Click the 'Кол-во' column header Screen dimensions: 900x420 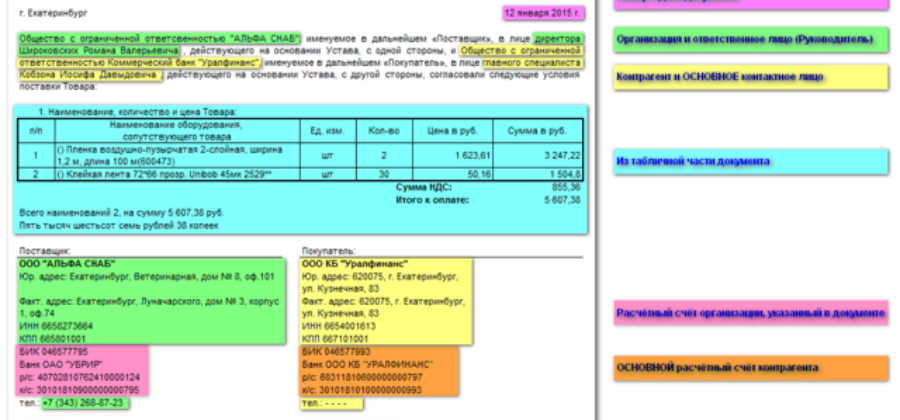pyautogui.click(x=384, y=131)
